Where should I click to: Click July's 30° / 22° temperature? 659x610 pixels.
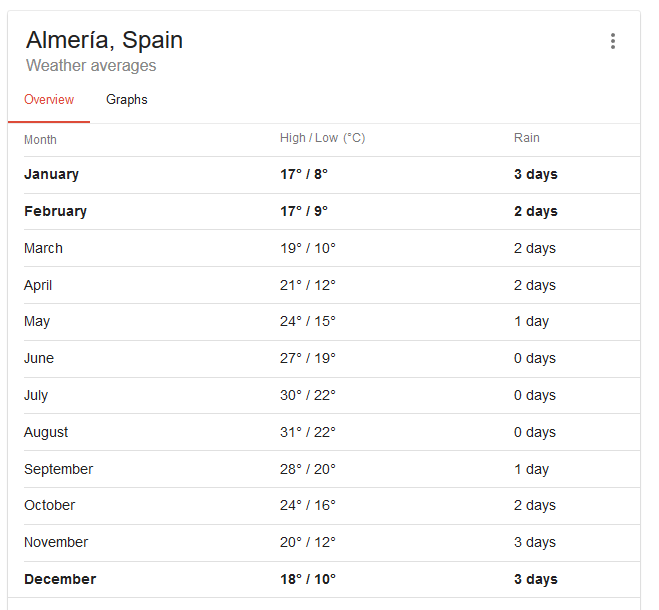click(308, 395)
